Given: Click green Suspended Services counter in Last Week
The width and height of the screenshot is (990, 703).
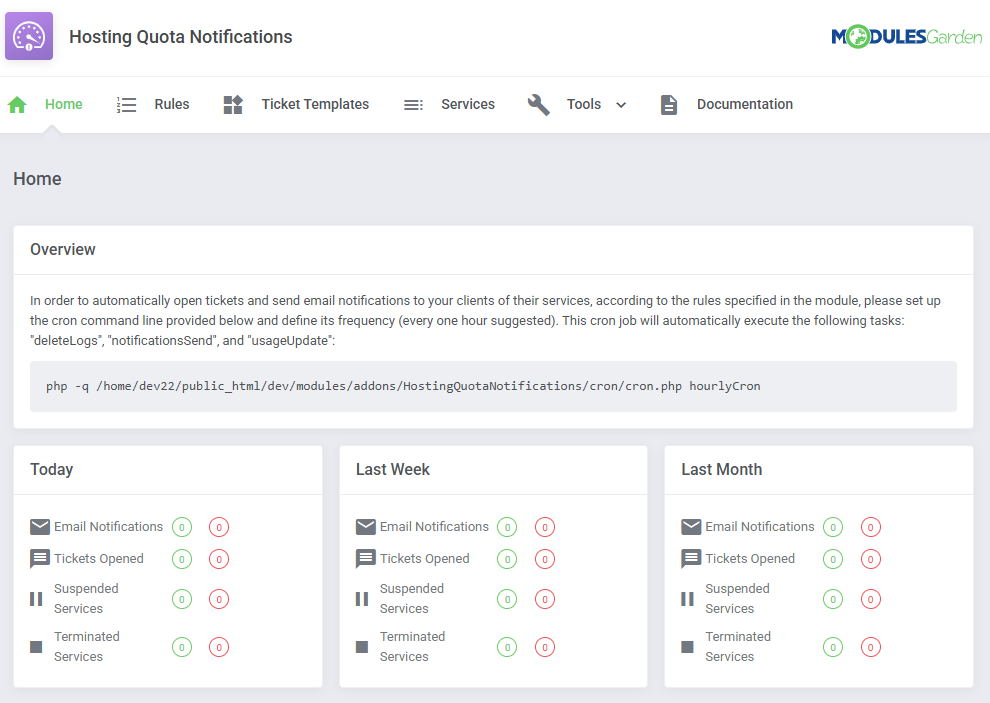Looking at the screenshot, I should tap(507, 599).
